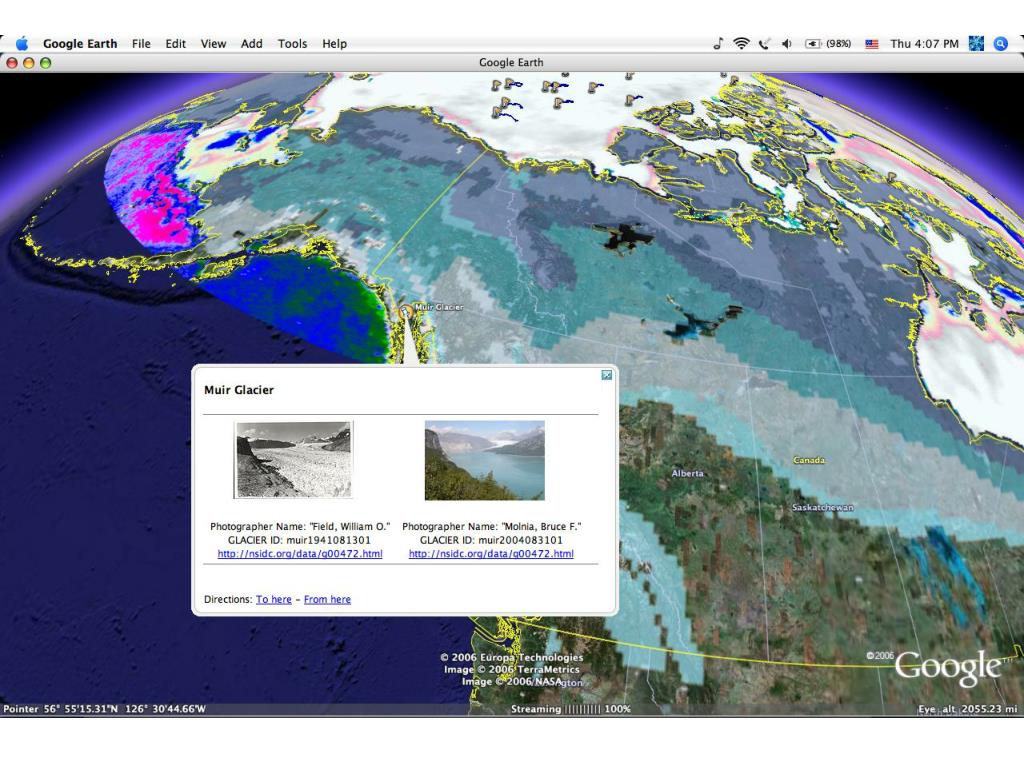The height and width of the screenshot is (768, 1024).
Task: Click the music note menu bar icon
Action: pos(718,44)
